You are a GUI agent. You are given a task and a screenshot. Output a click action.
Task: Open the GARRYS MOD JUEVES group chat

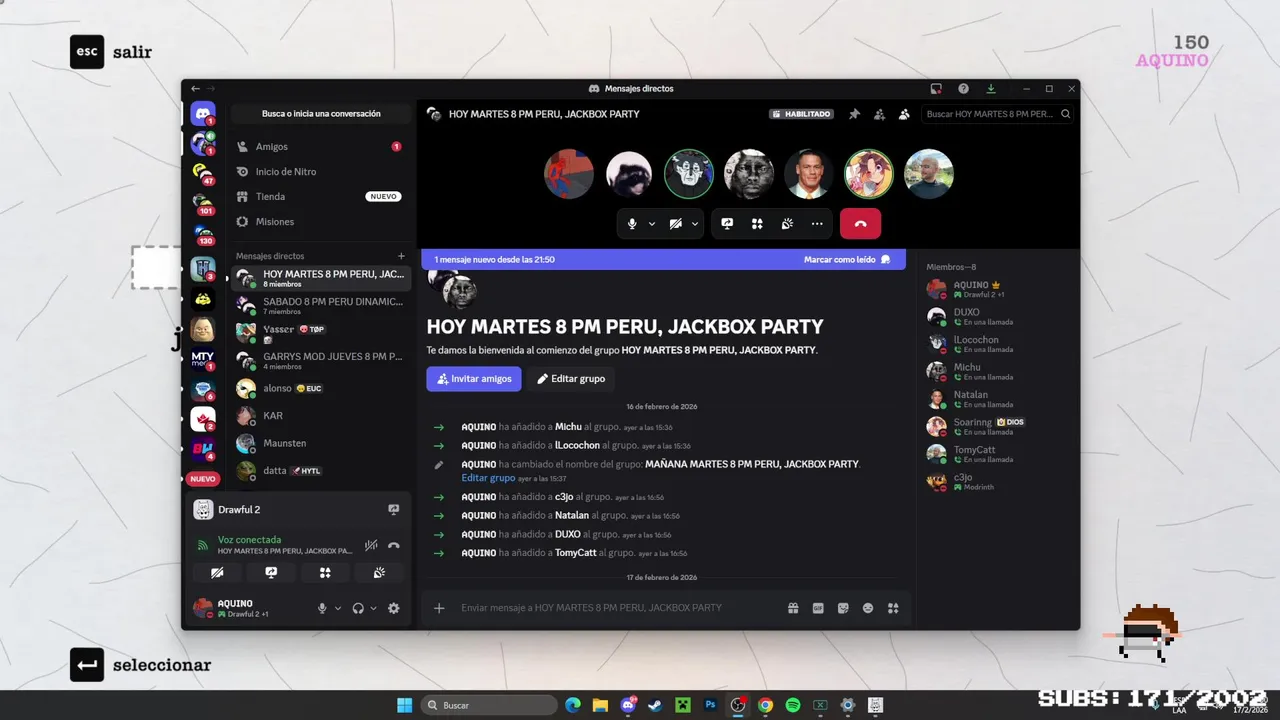(320, 361)
